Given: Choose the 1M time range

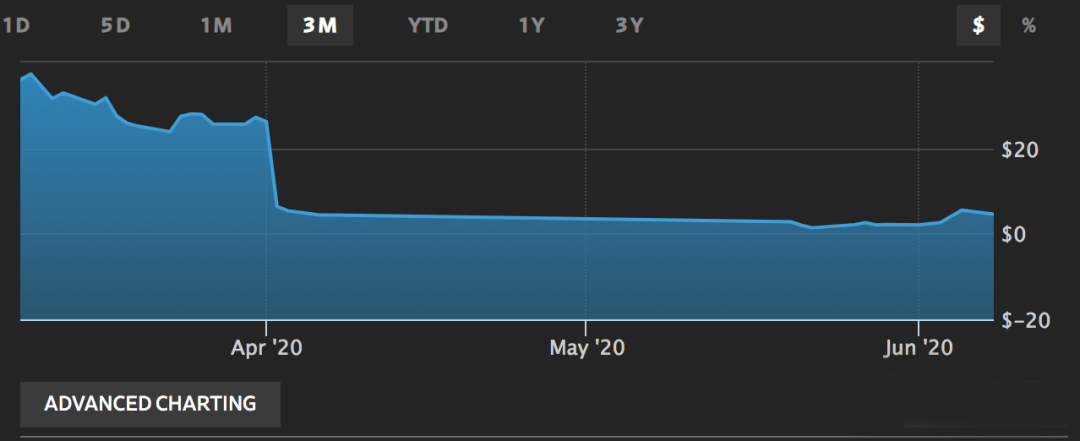Looking at the screenshot, I should [x=217, y=26].
